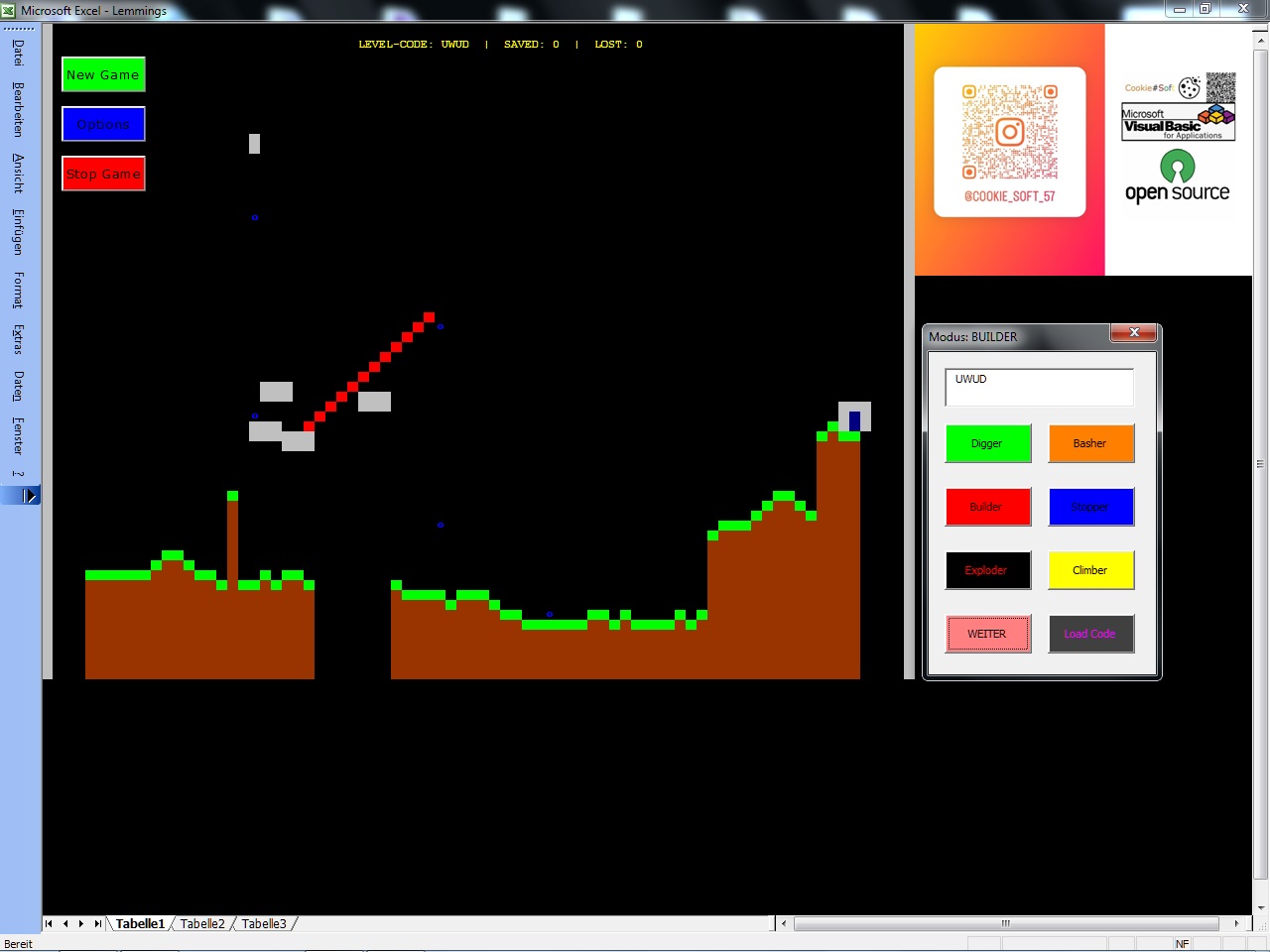Open the Format menu
Image resolution: width=1270 pixels, height=952 pixels.
[x=18, y=290]
